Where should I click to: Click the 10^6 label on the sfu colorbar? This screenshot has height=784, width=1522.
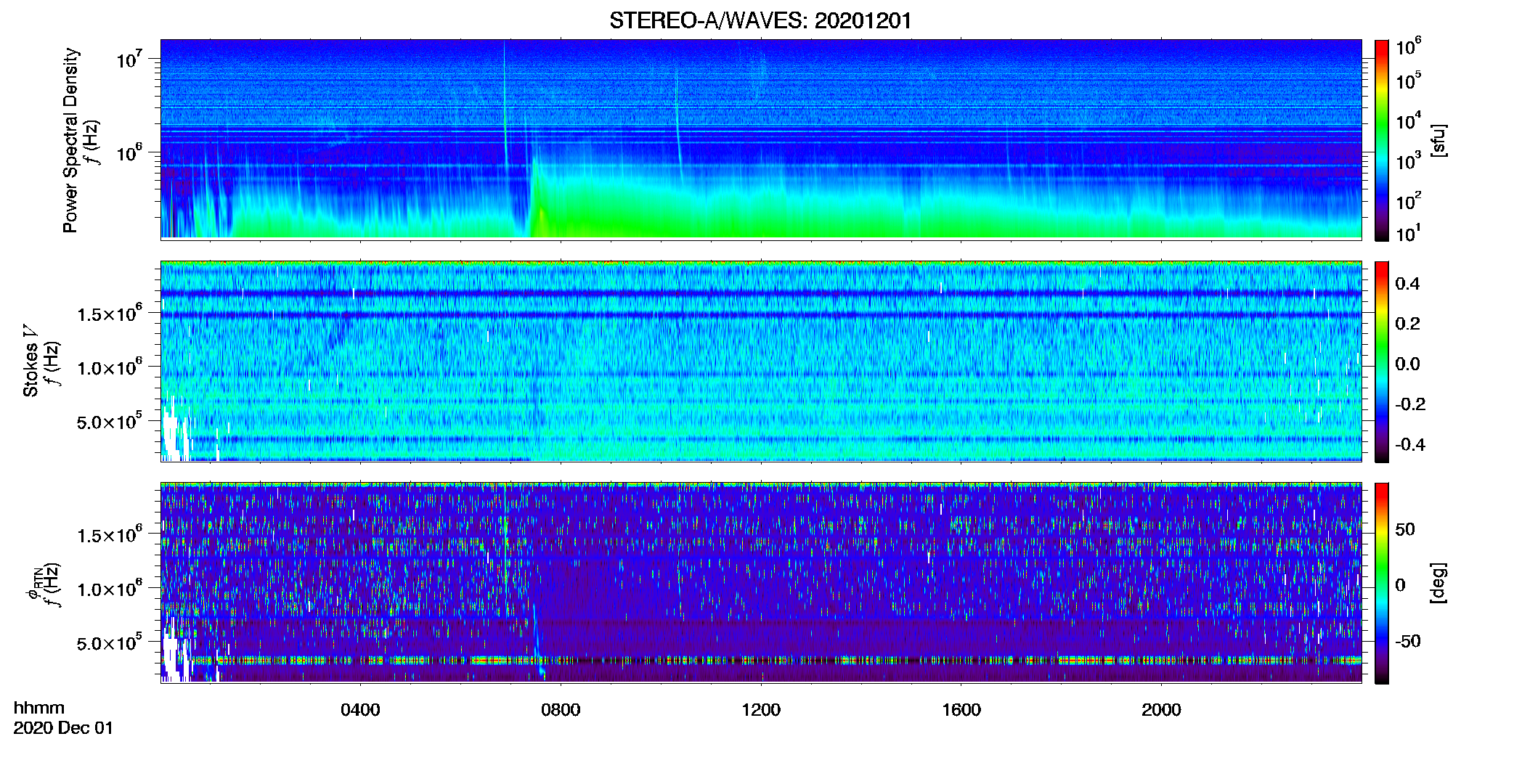click(1409, 46)
